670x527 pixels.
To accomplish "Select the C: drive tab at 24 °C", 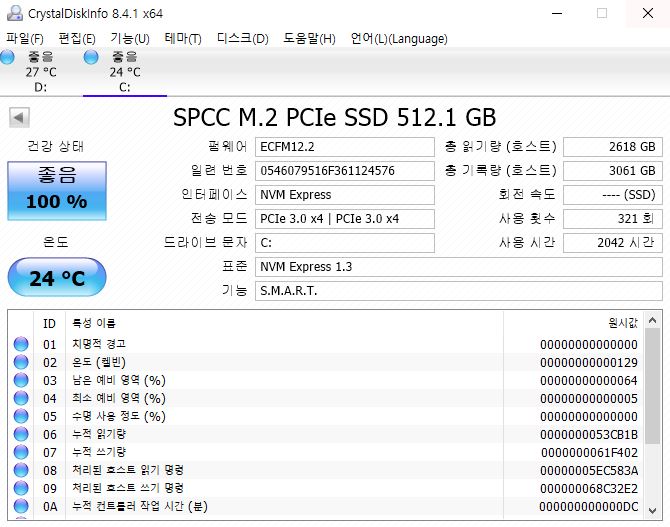I will pyautogui.click(x=125, y=71).
